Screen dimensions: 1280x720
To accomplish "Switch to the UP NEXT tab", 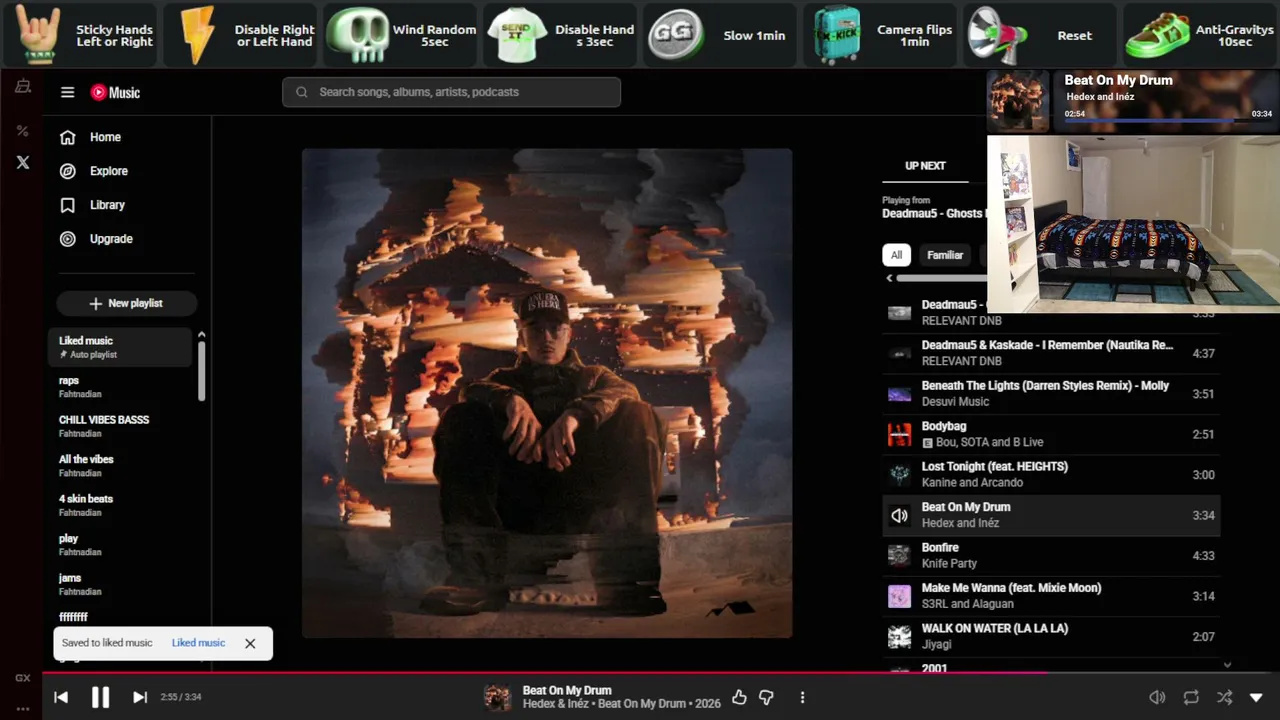I will pyautogui.click(x=925, y=166).
